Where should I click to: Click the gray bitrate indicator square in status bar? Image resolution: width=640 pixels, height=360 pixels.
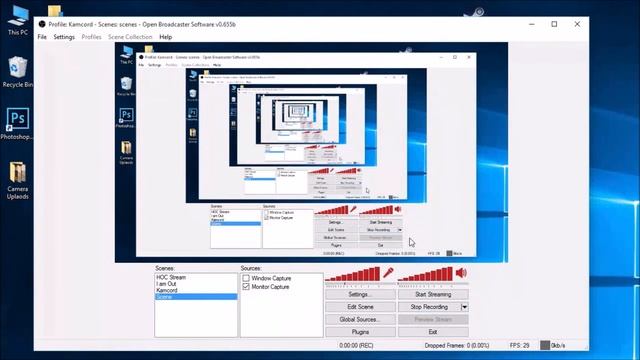pos(545,345)
